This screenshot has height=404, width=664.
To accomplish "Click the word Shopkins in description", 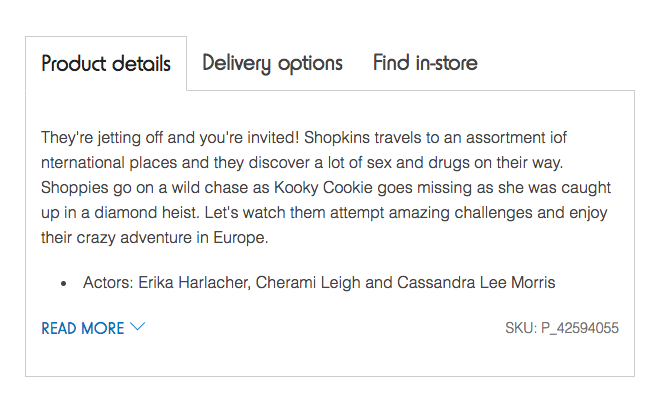I will click(337, 138).
